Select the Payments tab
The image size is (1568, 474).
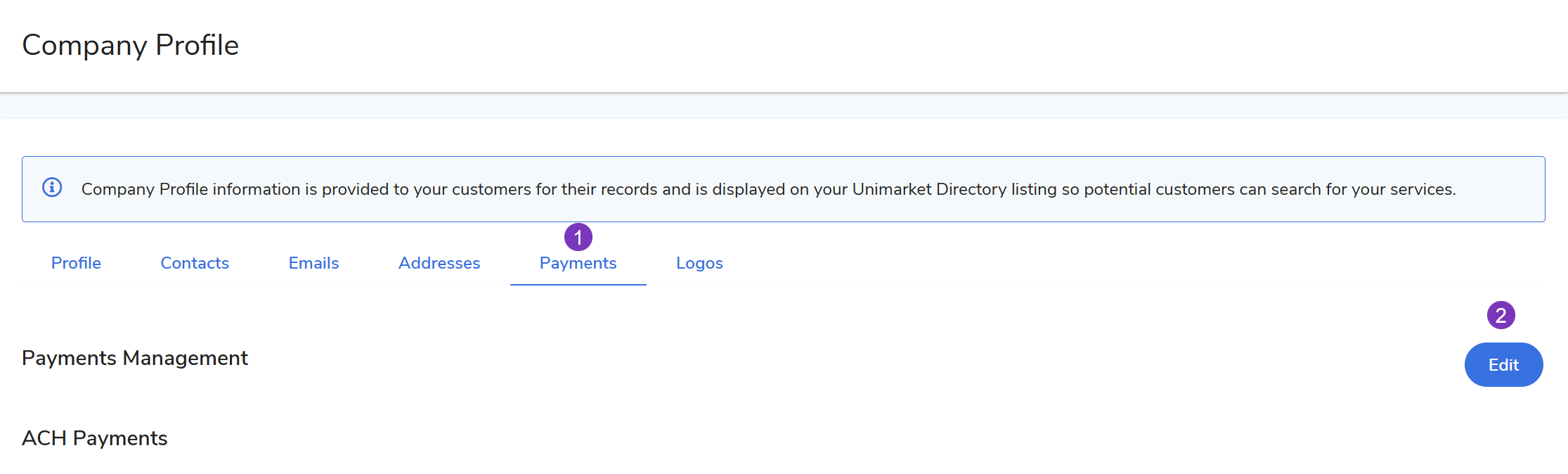click(x=578, y=263)
